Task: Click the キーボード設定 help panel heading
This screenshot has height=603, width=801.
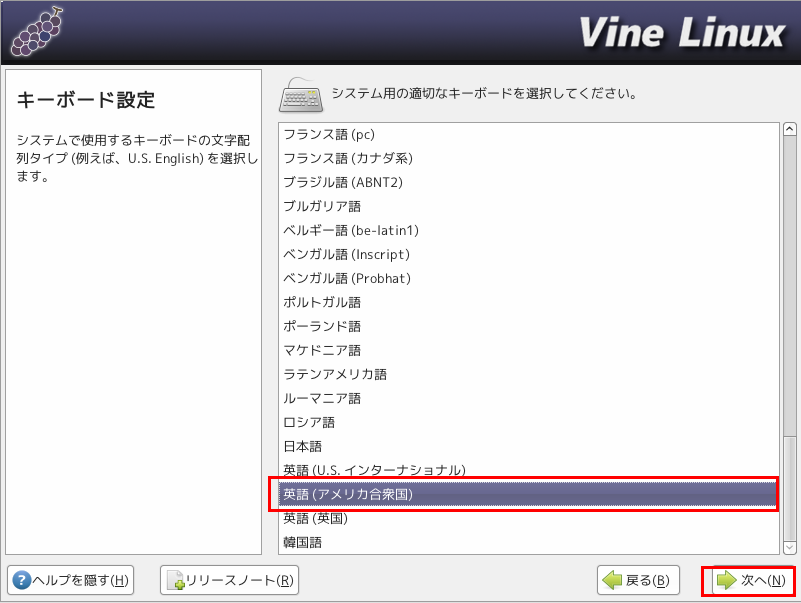Action: click(86, 100)
